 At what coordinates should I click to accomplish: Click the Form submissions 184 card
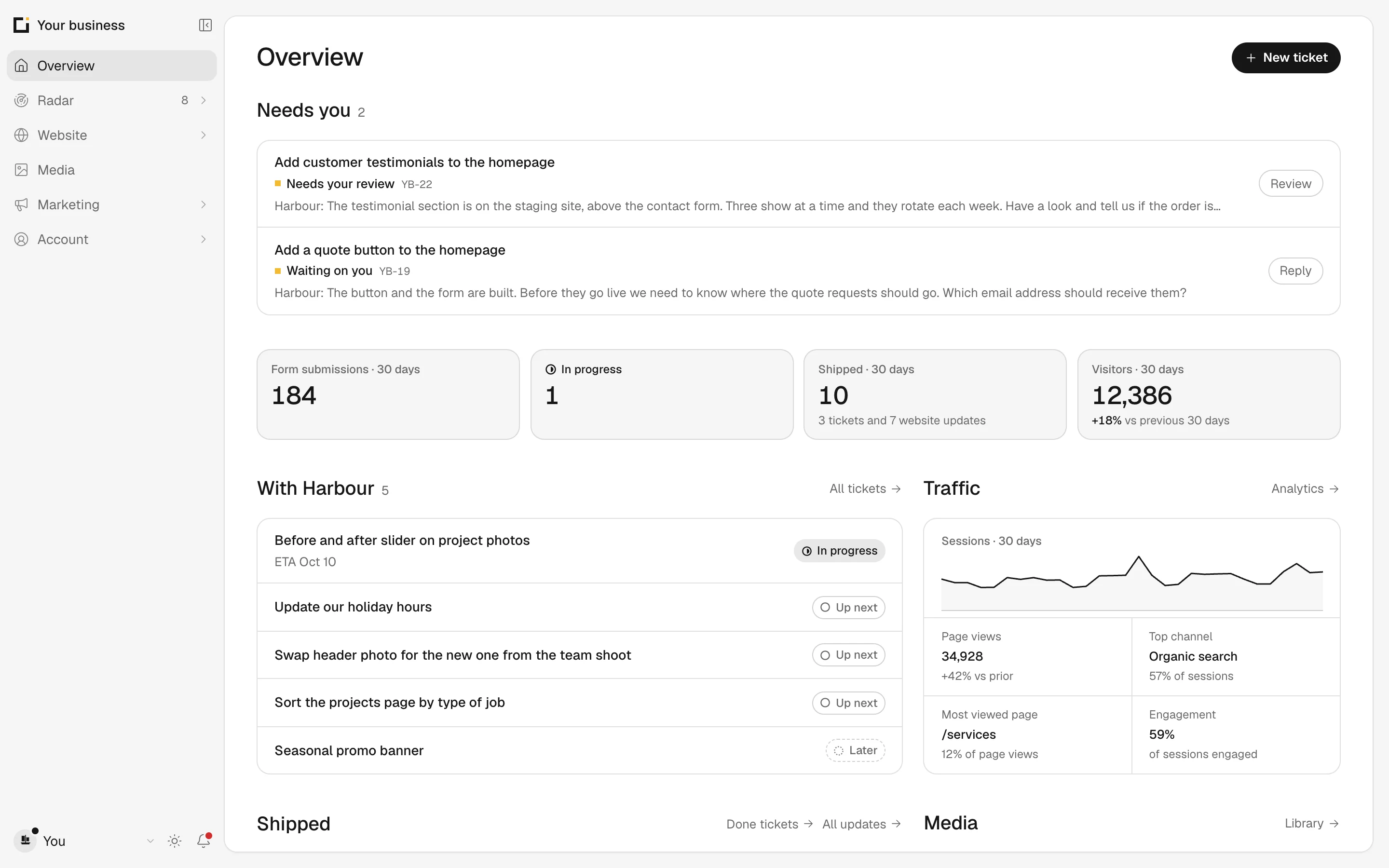pyautogui.click(x=388, y=394)
